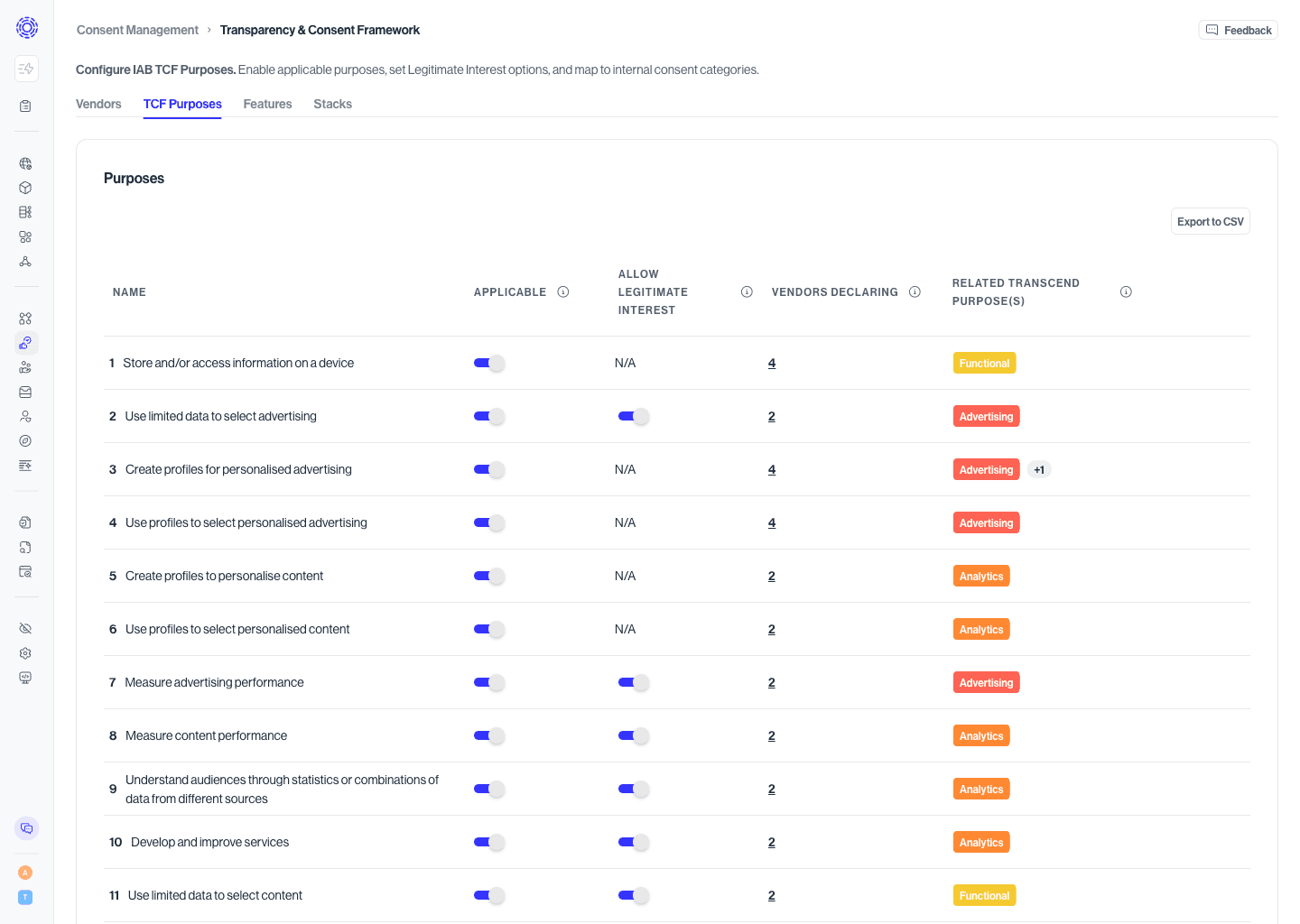This screenshot has width=1300, height=924.
Task: Open the stacked documents check sidebar icon
Action: [x=25, y=522]
